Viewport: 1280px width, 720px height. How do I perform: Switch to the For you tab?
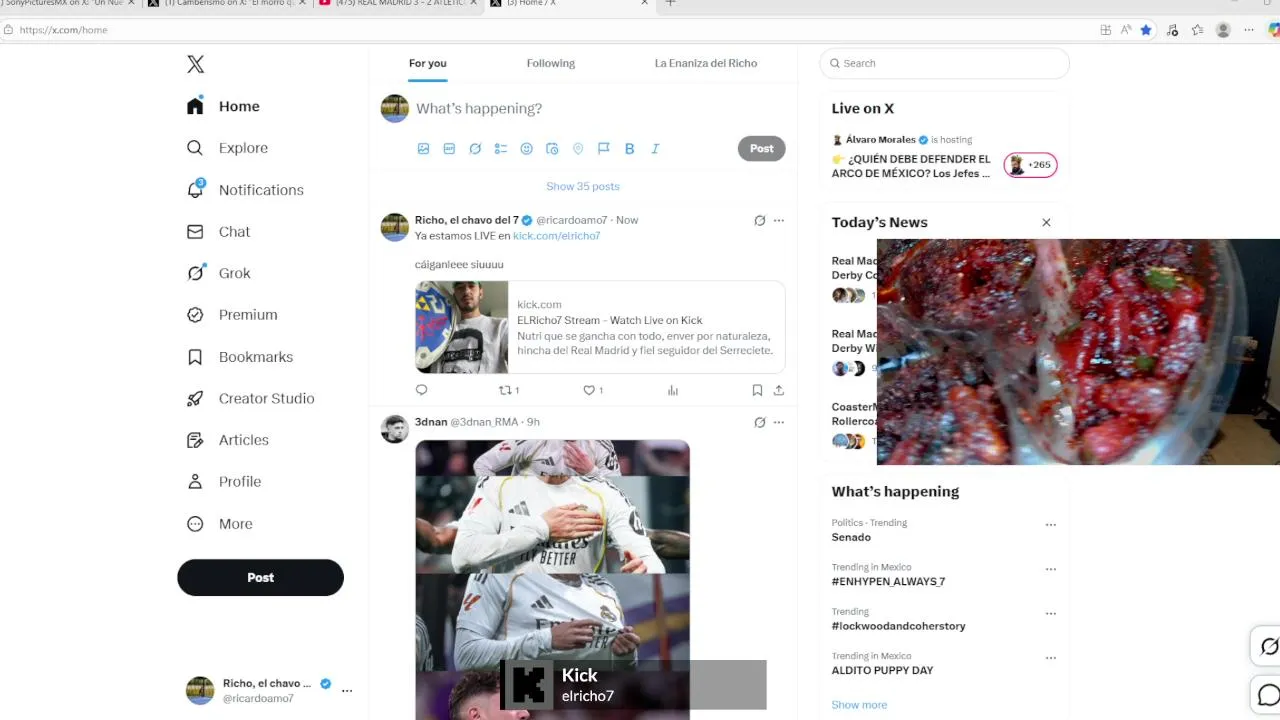[x=427, y=63]
